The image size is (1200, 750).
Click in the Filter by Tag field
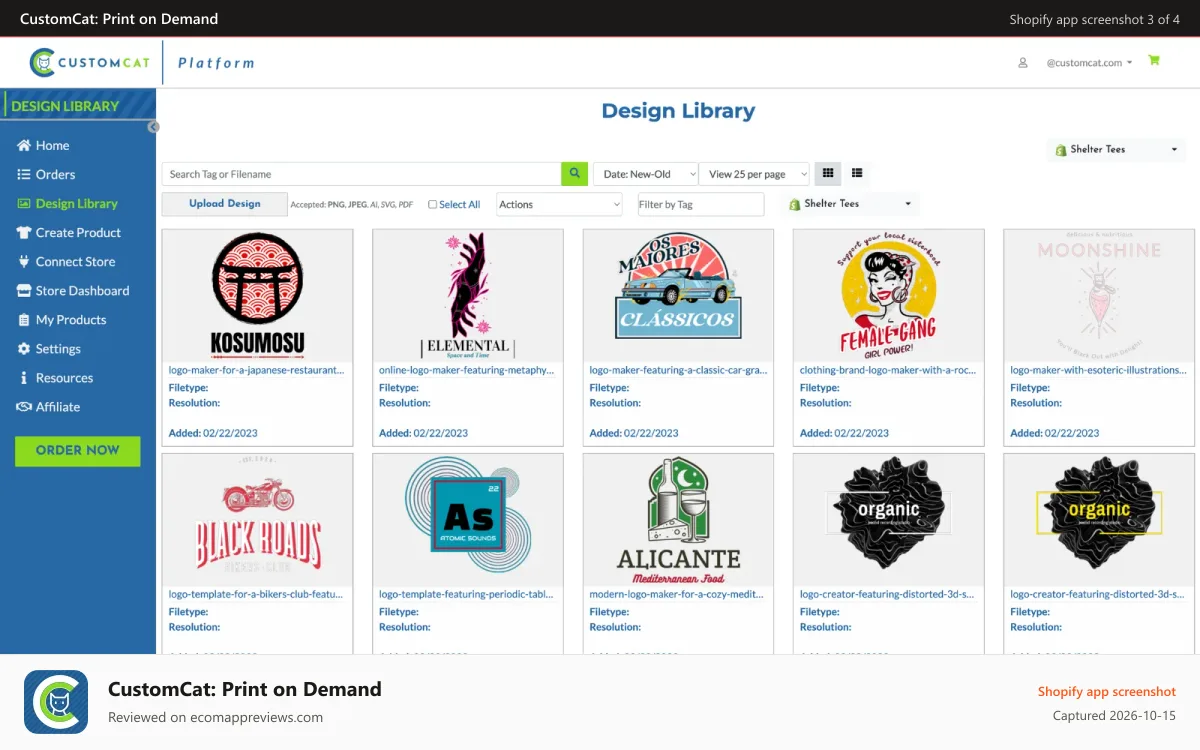701,204
